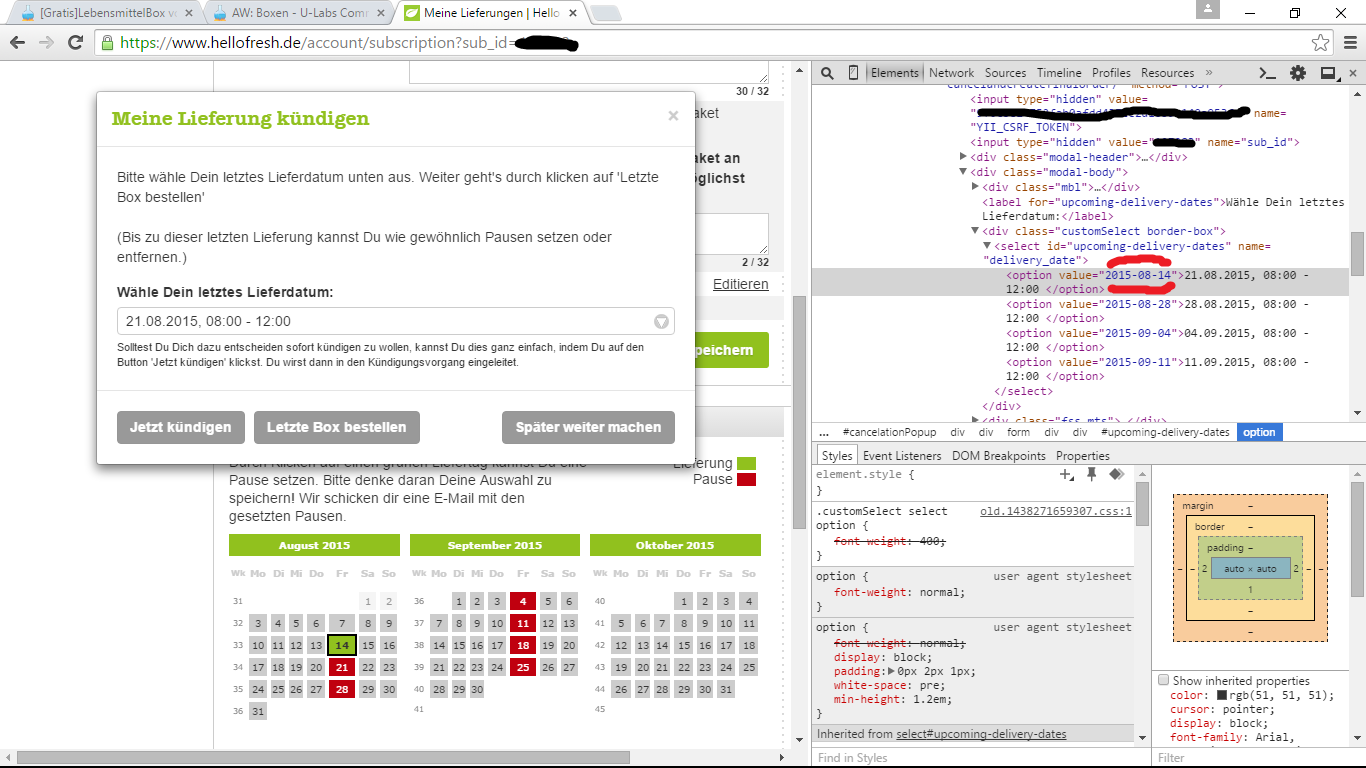
Task: Open the Timeline panel
Action: (1059, 73)
